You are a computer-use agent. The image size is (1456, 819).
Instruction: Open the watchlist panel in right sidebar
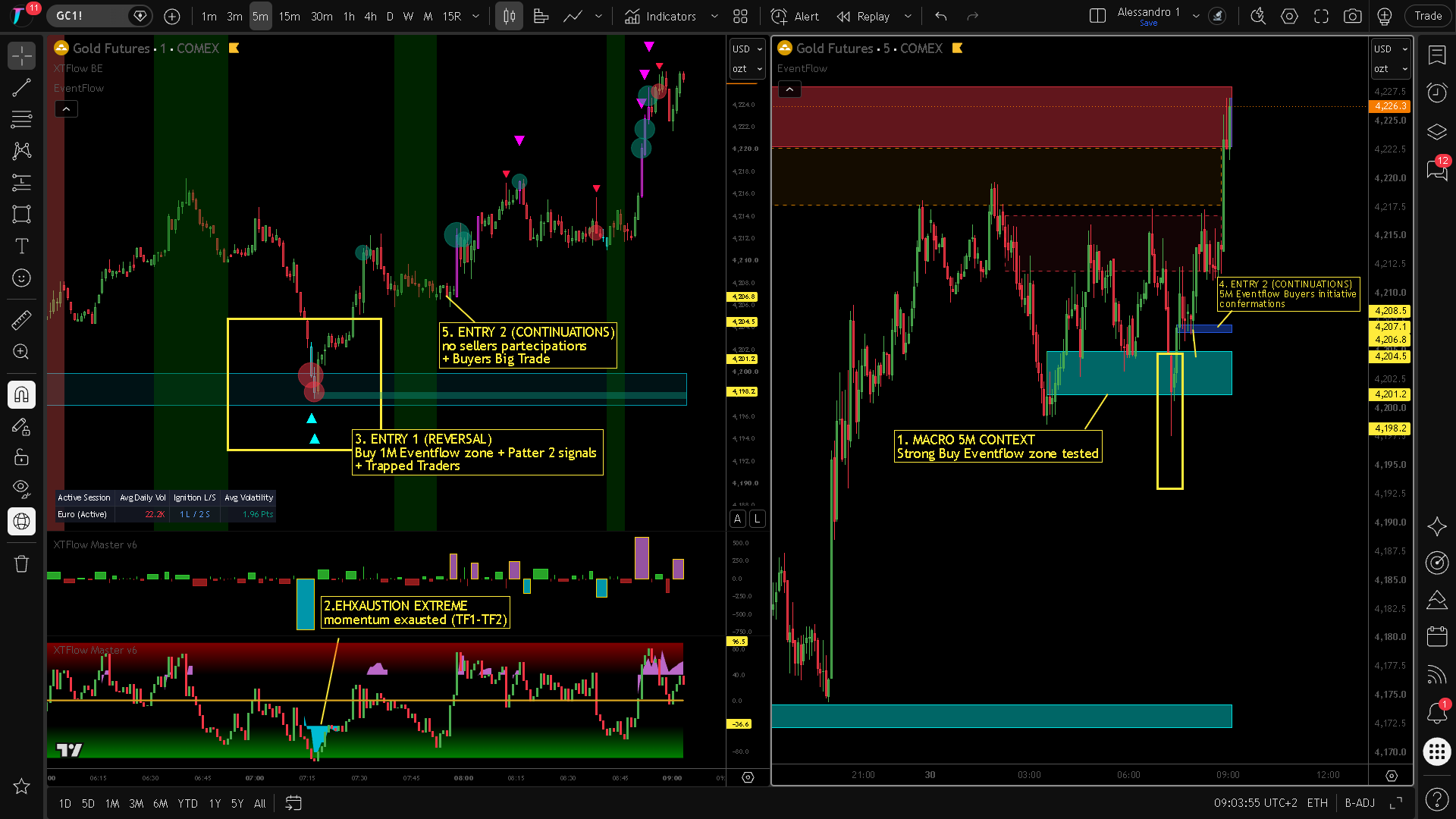(1436, 55)
